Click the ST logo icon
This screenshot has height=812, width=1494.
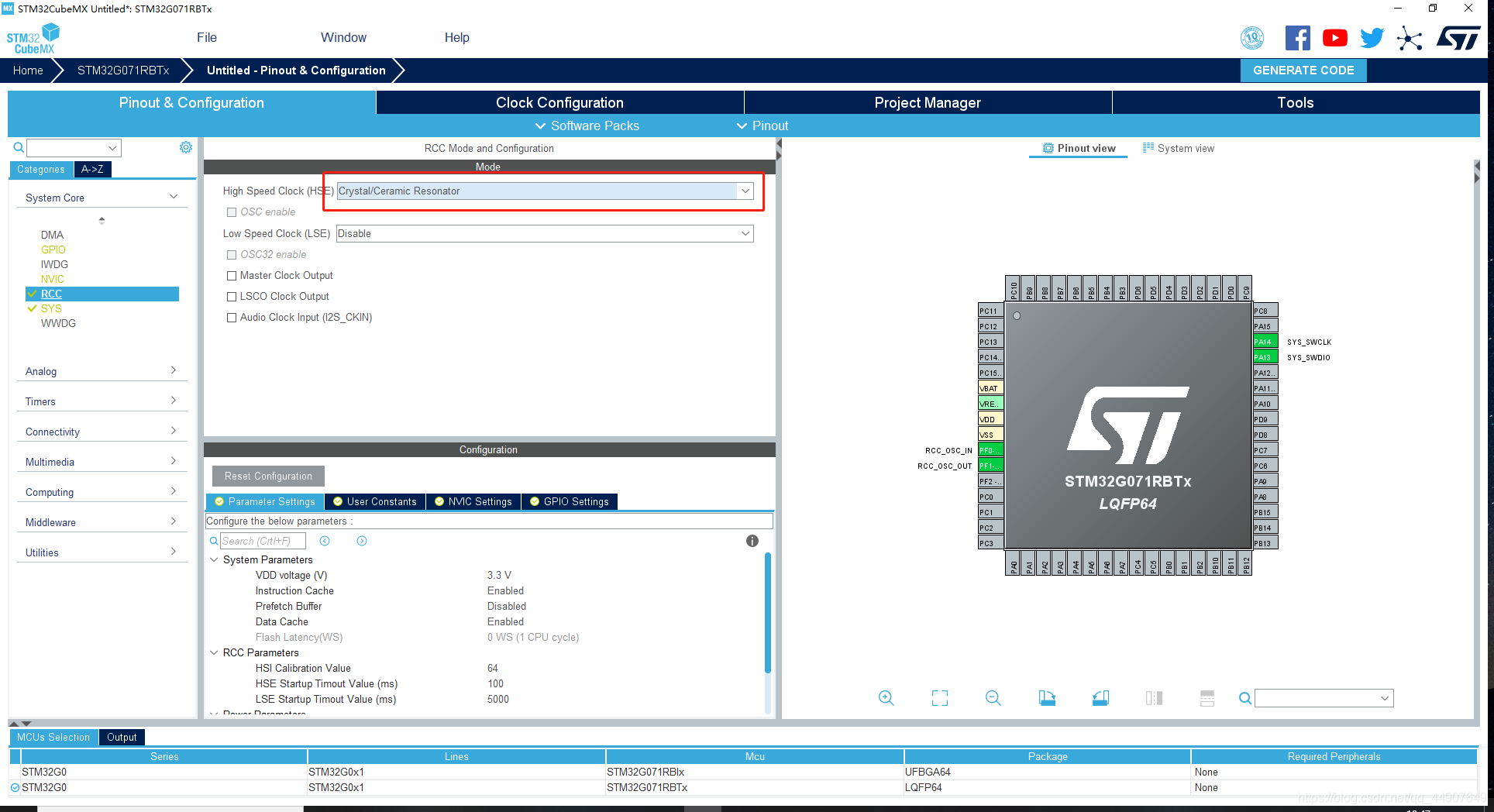point(1458,38)
